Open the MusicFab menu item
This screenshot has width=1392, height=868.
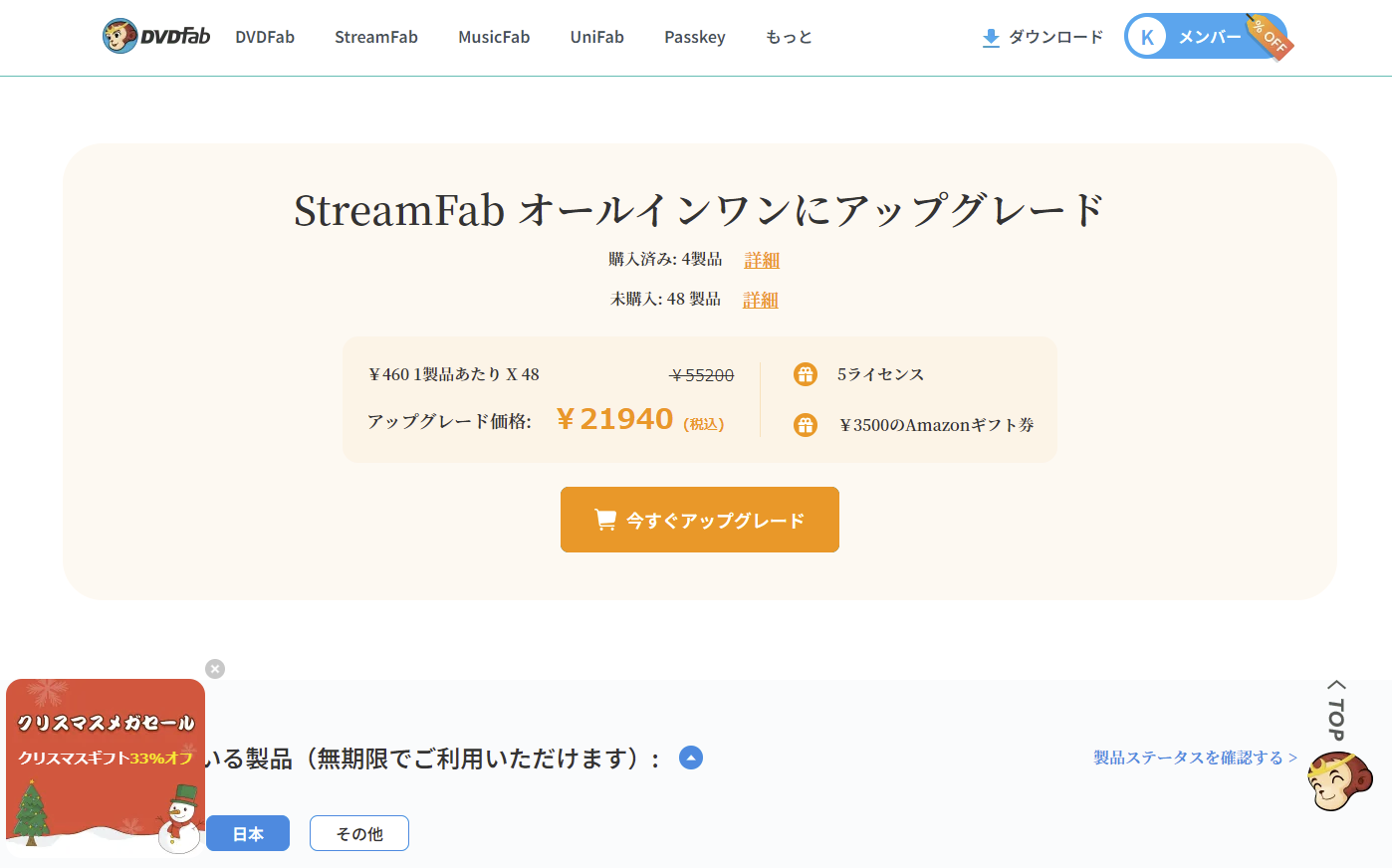point(494,37)
